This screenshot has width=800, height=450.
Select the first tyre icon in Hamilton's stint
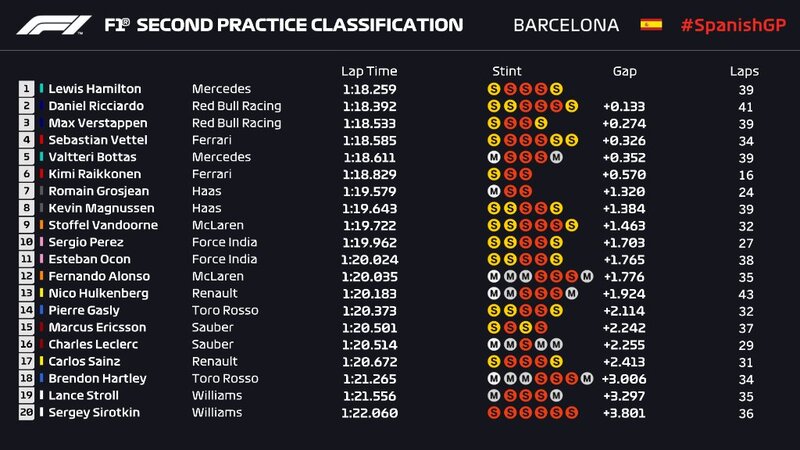[494, 89]
